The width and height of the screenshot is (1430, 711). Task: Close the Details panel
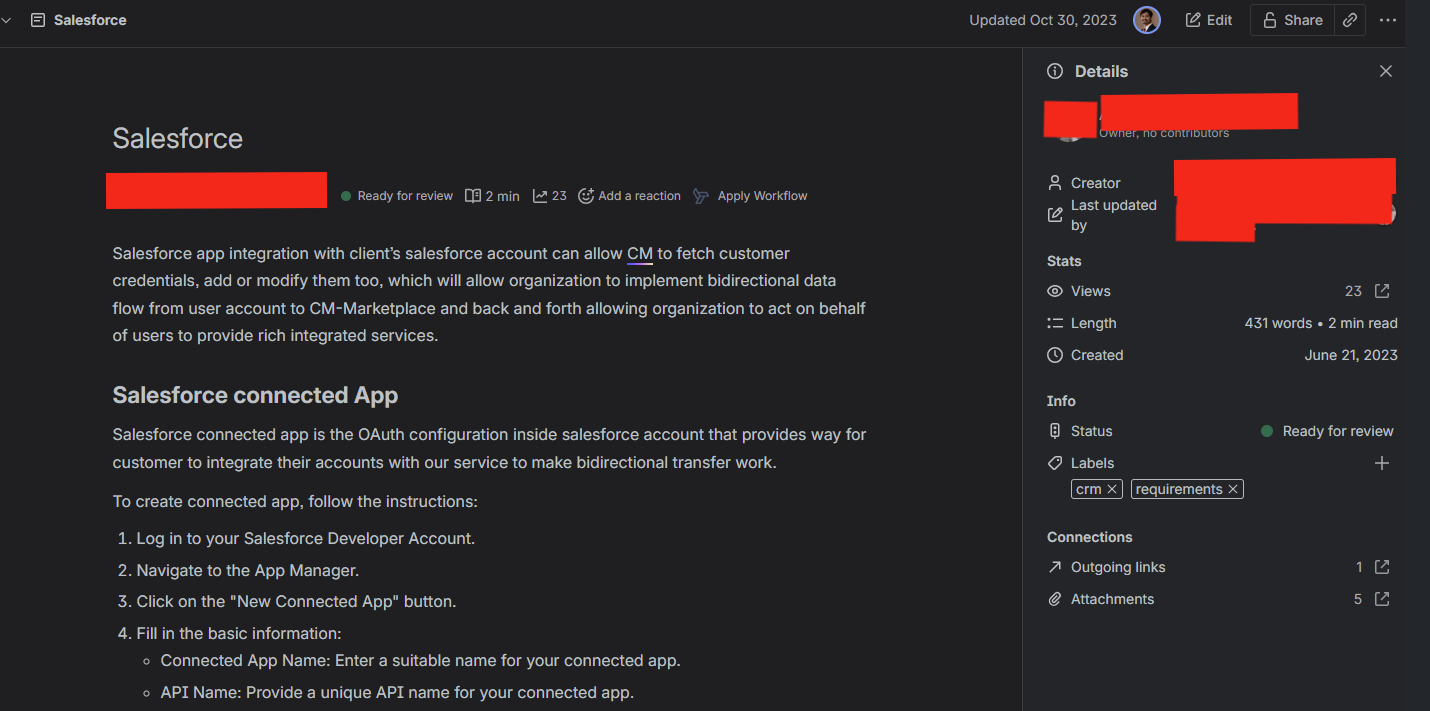click(x=1386, y=71)
